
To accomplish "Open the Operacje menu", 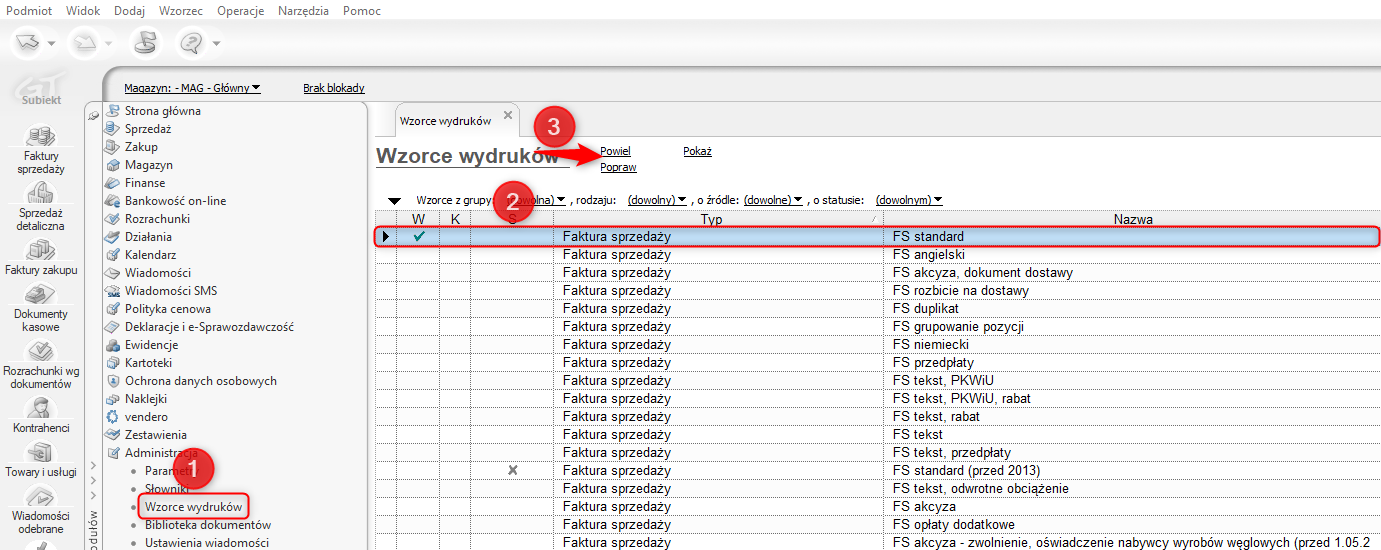I will pyautogui.click(x=241, y=10).
